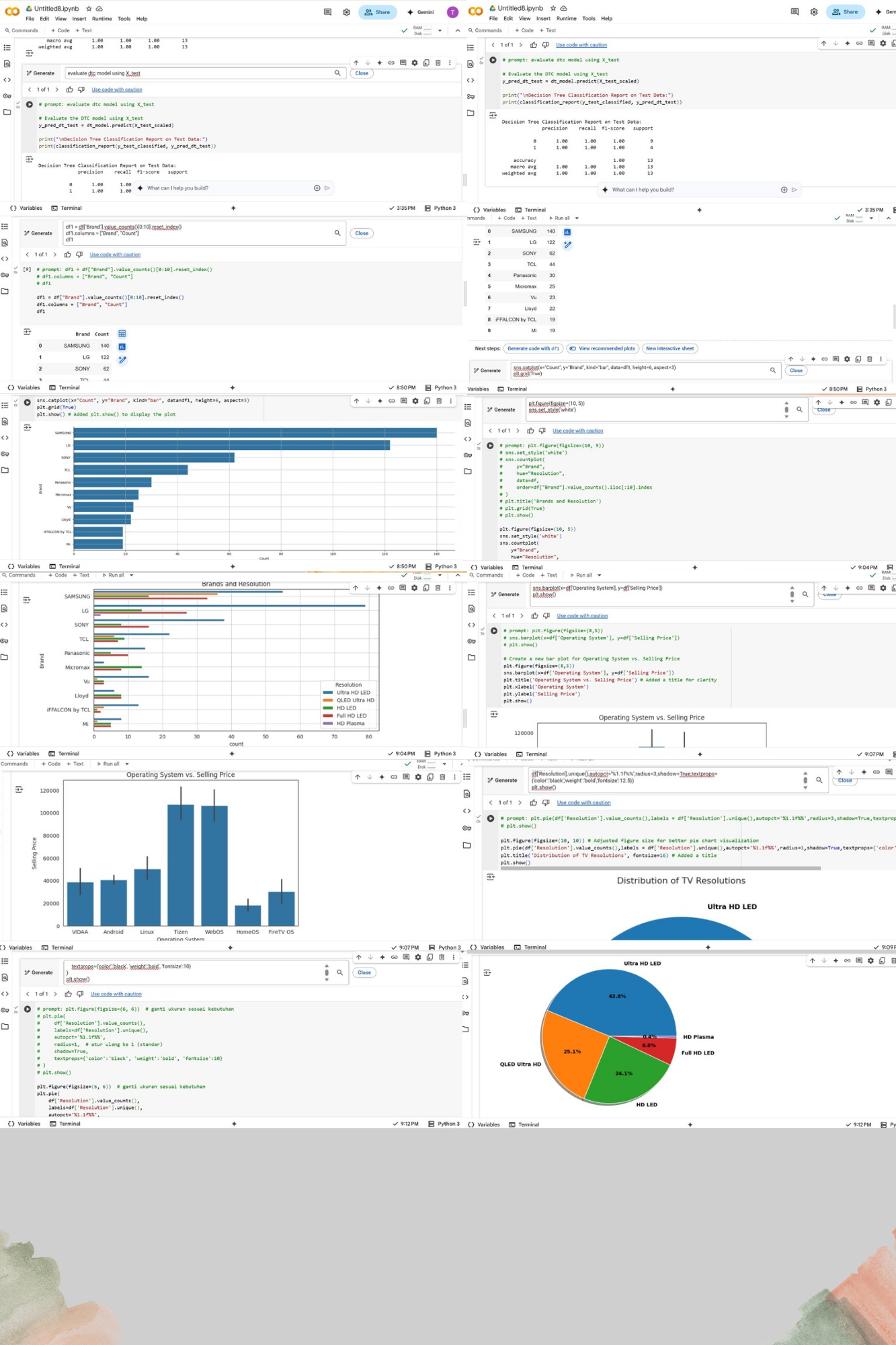Image resolution: width=896 pixels, height=1345 pixels.
Task: Click Full HD LED red legend swatch in Brands chart
Action: click(328, 716)
